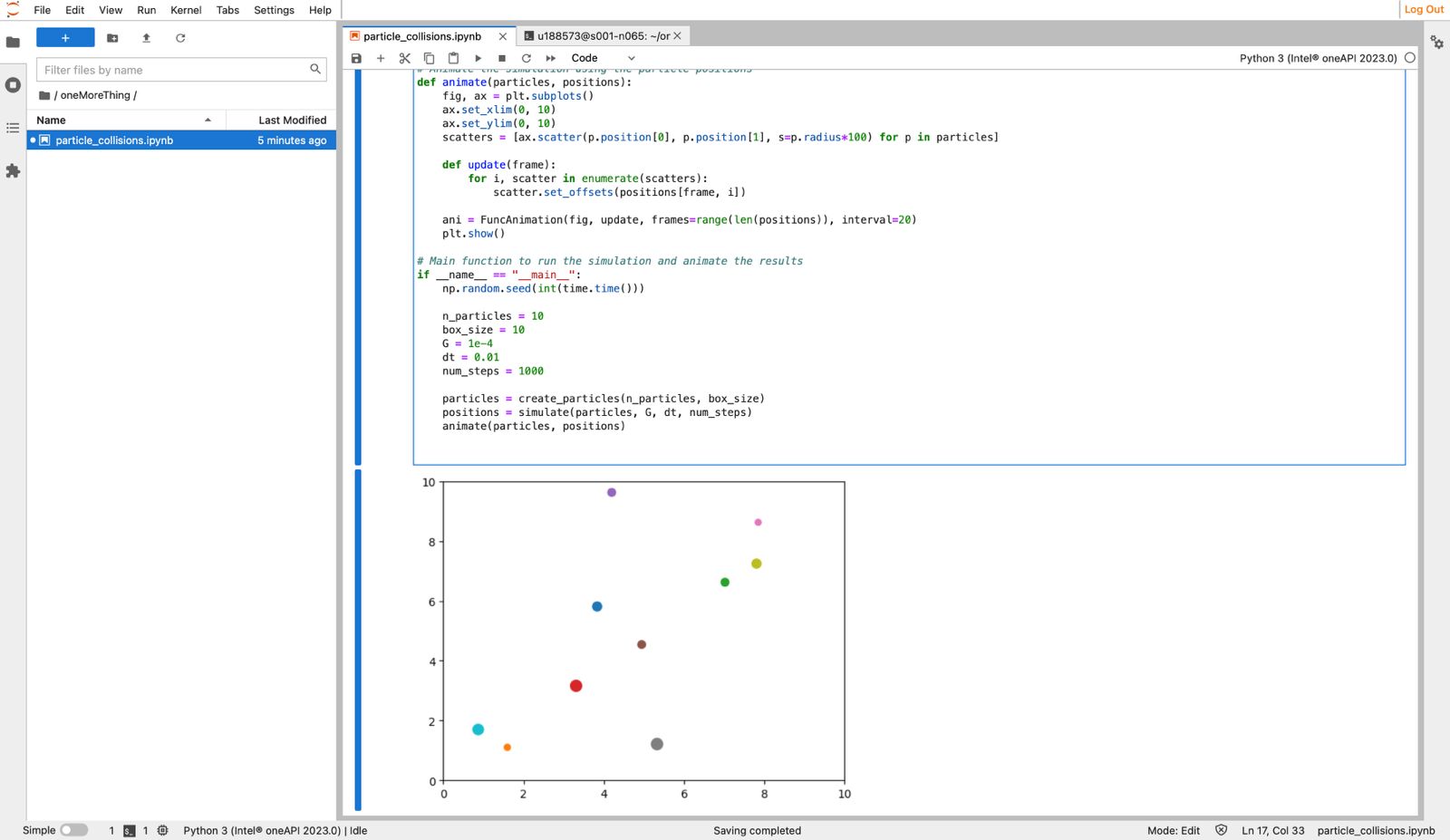This screenshot has height=840, width=1450.
Task: Click the notebook trust shield icon in status bar
Action: click(x=1221, y=830)
